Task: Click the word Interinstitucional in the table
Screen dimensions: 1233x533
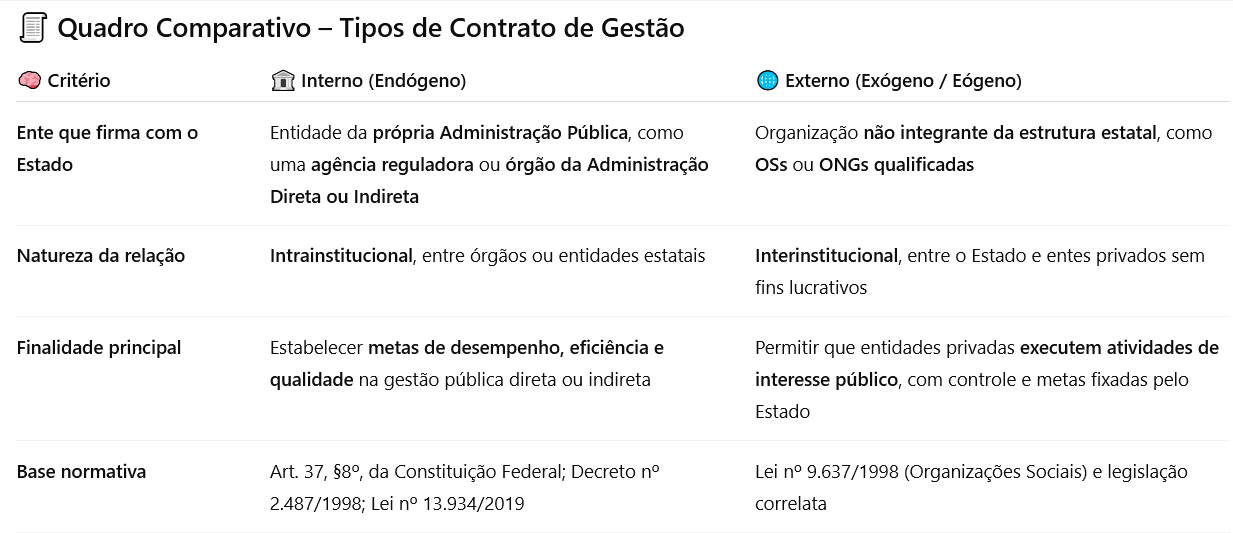Action: 826,255
